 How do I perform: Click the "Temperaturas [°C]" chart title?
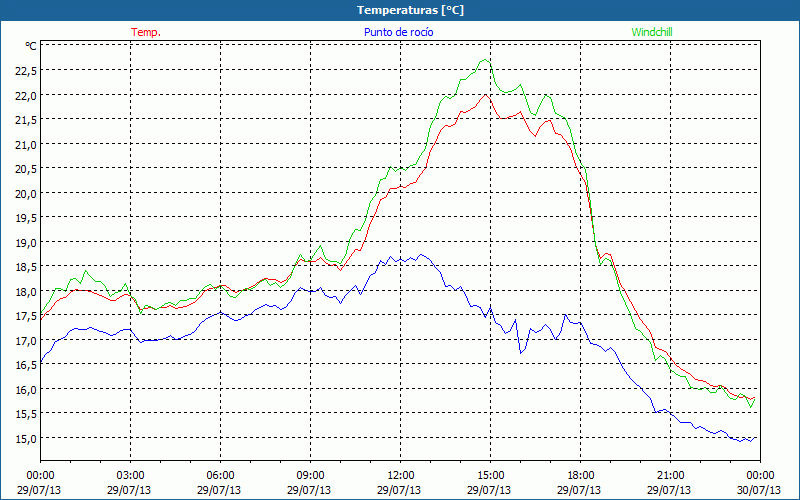click(x=410, y=10)
